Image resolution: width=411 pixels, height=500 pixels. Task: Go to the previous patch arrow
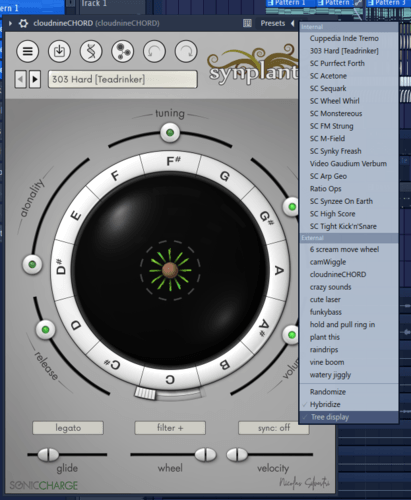point(21,79)
